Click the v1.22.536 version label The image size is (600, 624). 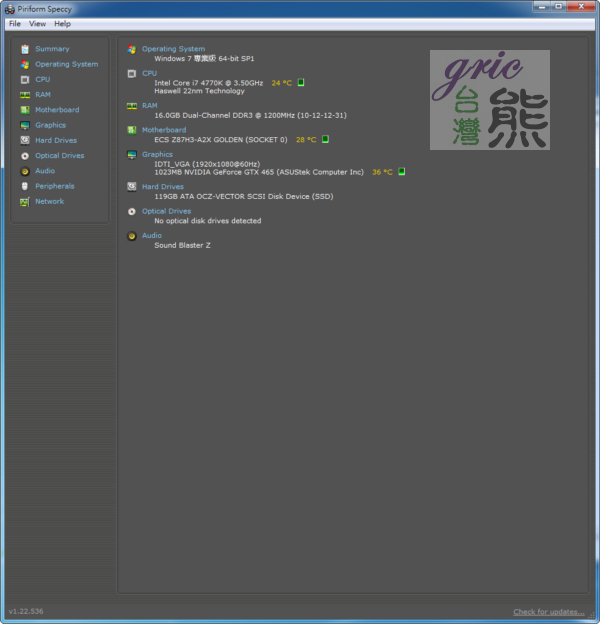point(26,611)
